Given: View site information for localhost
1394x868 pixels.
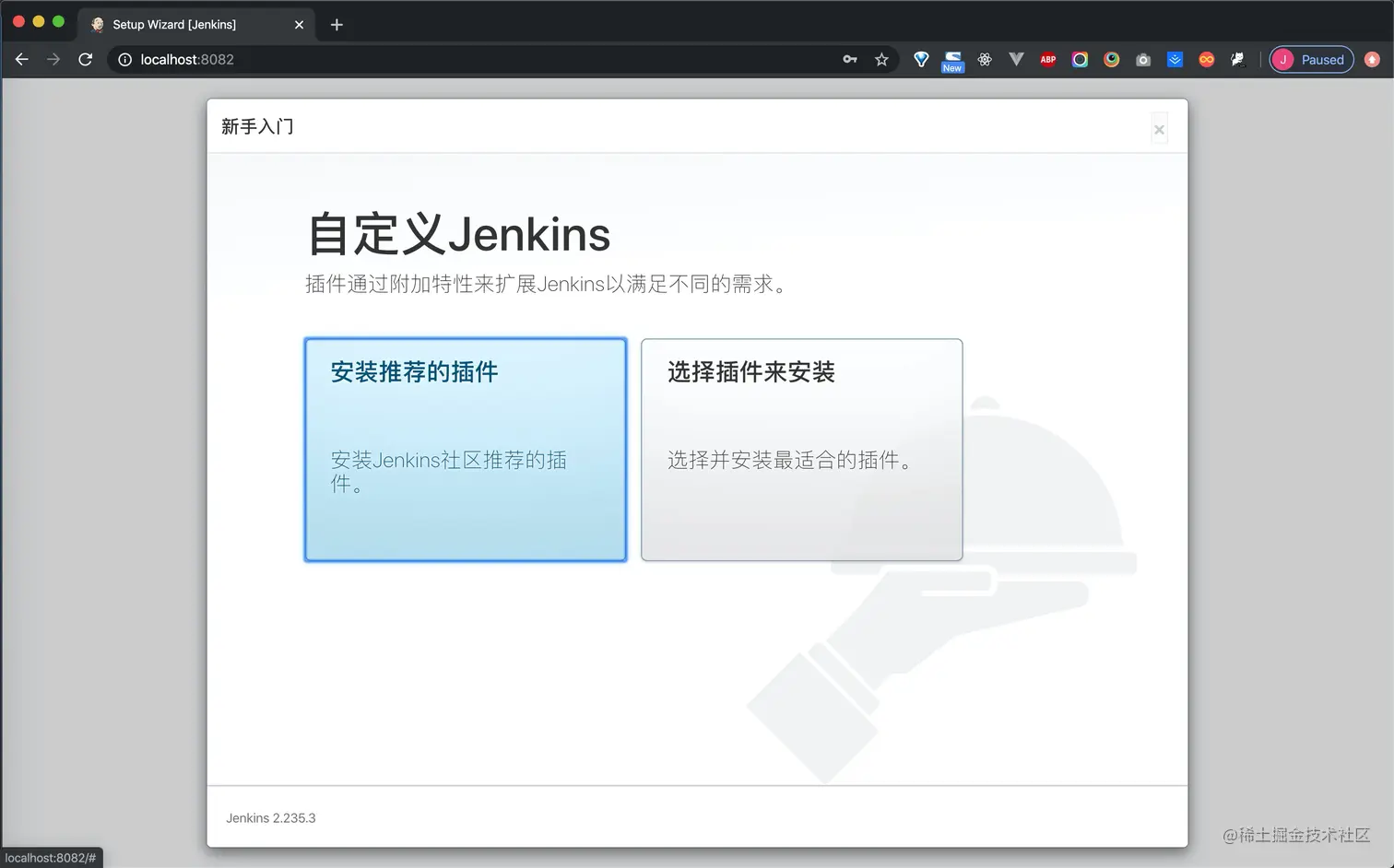Looking at the screenshot, I should (125, 60).
